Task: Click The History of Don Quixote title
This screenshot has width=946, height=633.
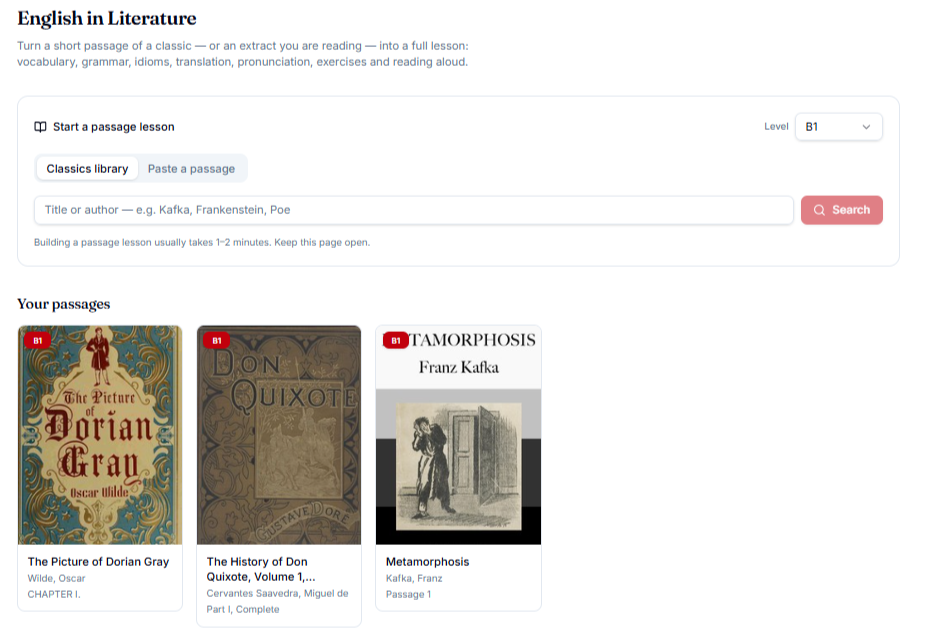Action: click(261, 569)
